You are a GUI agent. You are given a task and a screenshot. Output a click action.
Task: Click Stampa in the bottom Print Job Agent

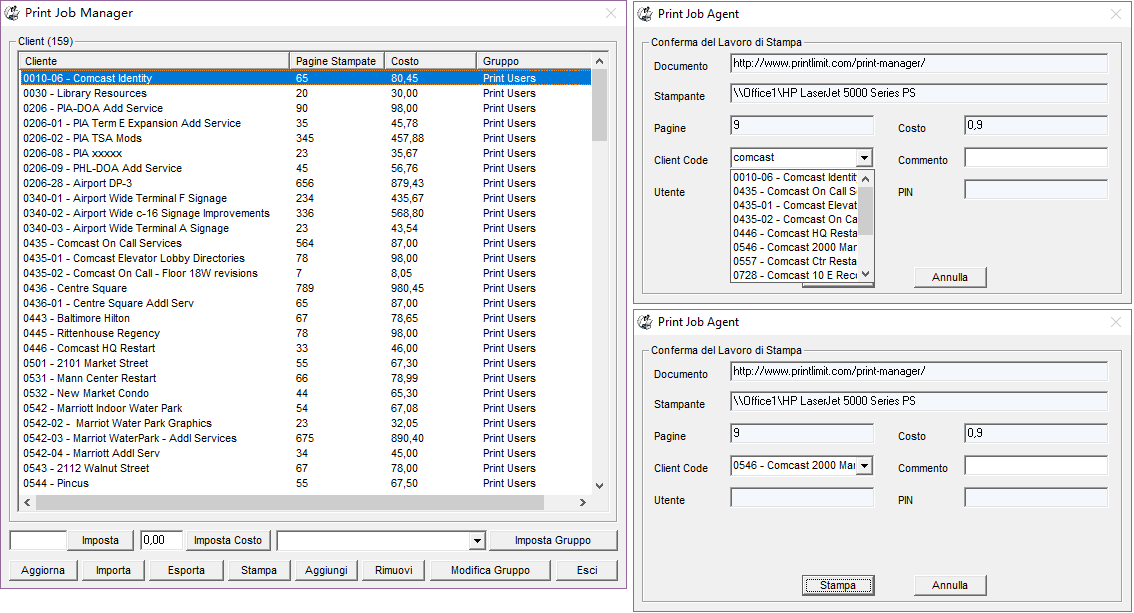click(837, 586)
